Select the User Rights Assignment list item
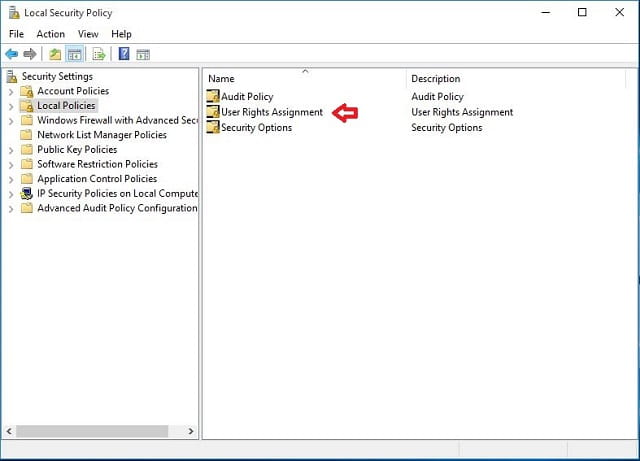 click(x=272, y=112)
